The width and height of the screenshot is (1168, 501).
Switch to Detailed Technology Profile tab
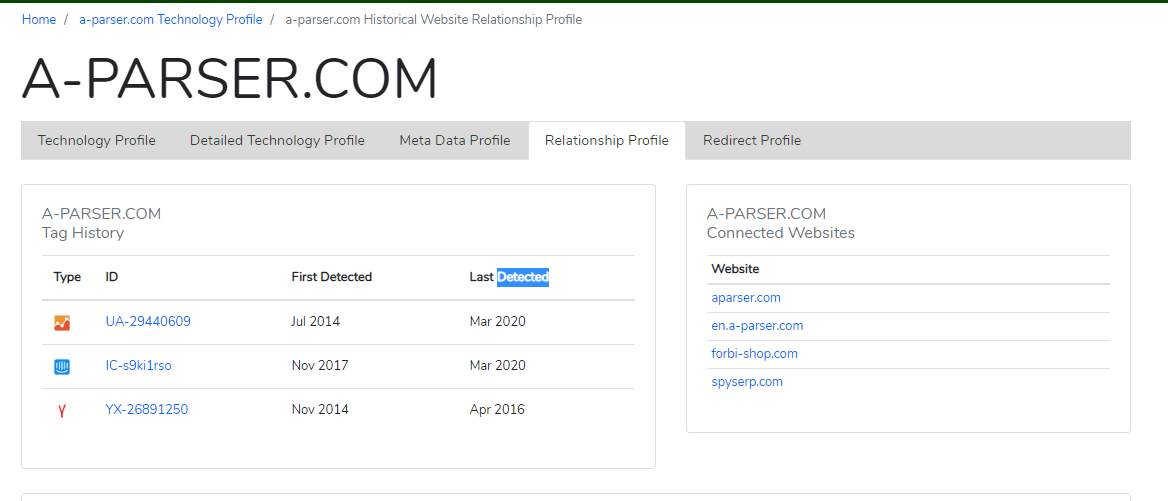277,141
